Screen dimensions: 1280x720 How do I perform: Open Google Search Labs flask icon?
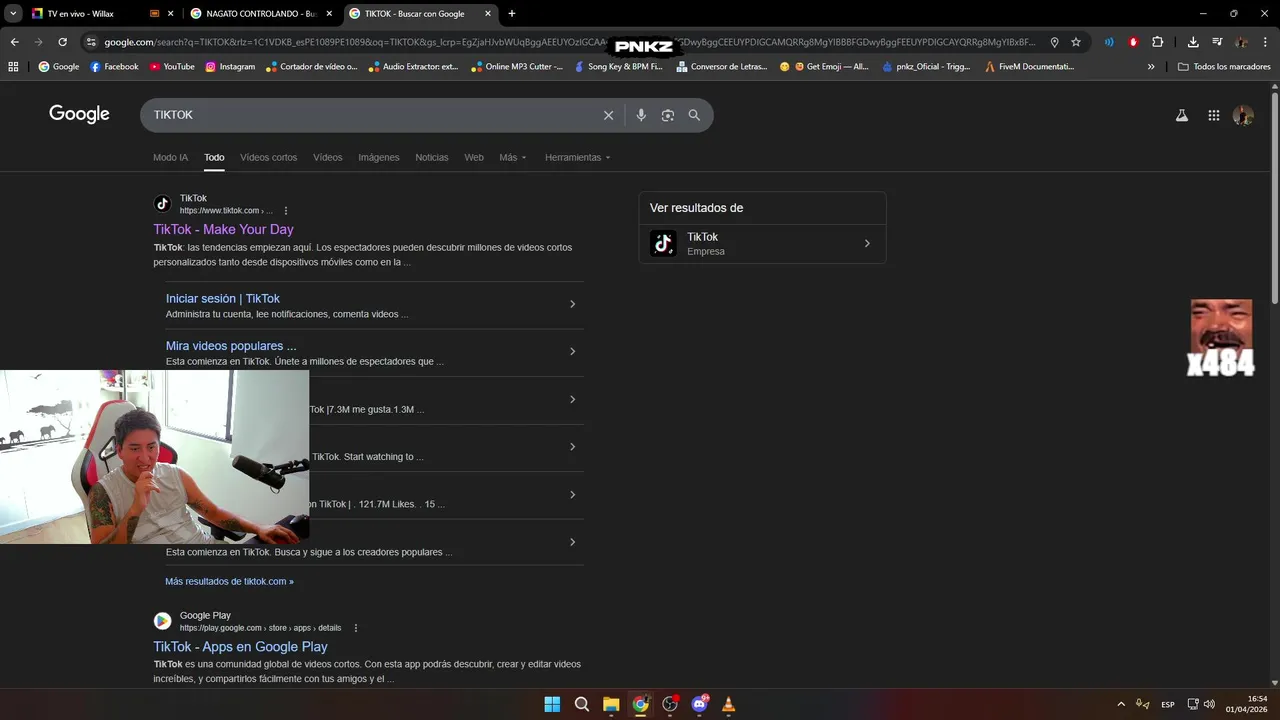click(1181, 115)
